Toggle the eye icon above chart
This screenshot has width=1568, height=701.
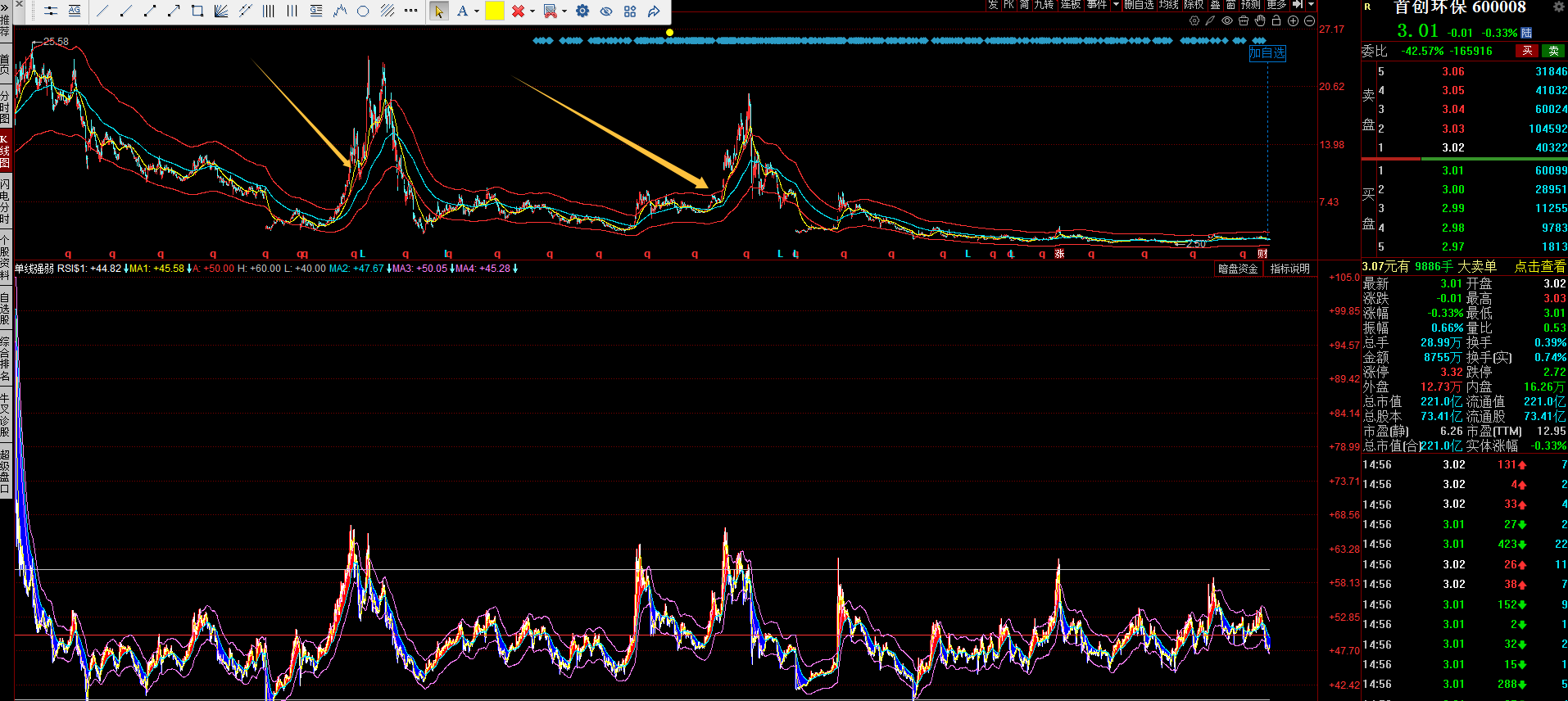click(x=1227, y=21)
